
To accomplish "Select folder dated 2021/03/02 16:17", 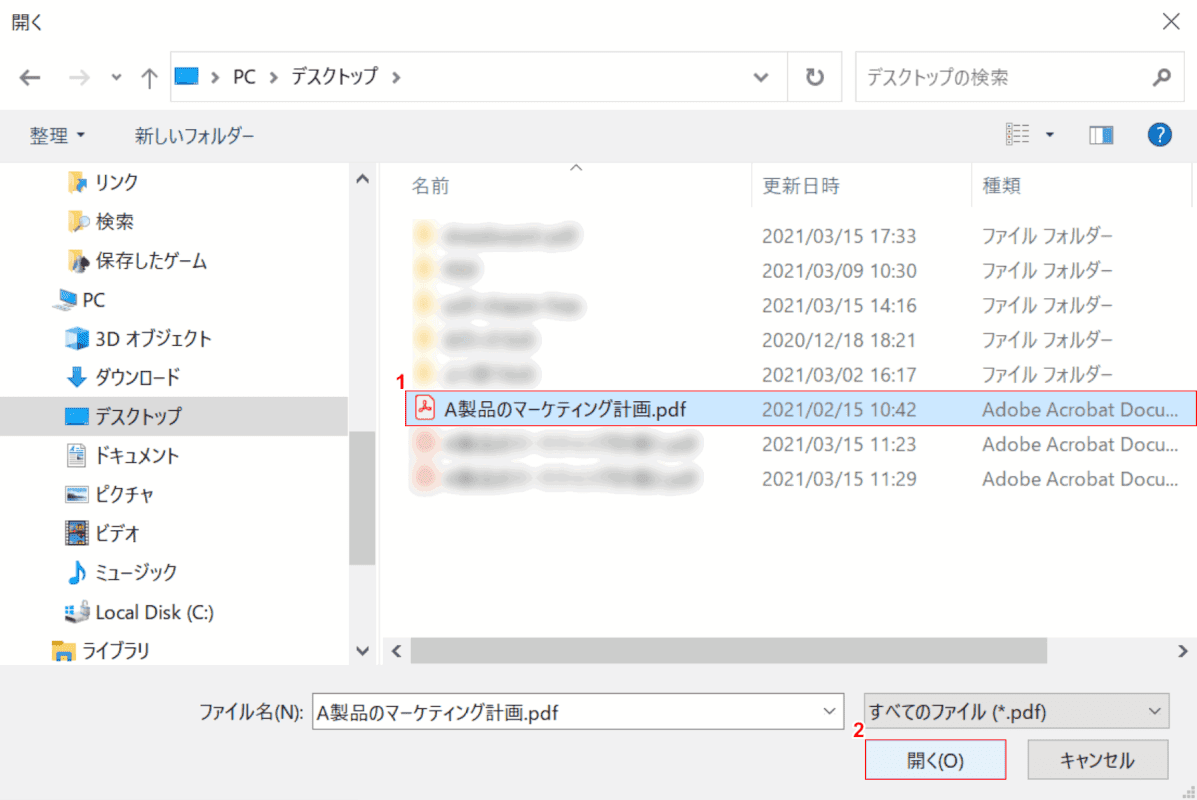I will pos(801,374).
